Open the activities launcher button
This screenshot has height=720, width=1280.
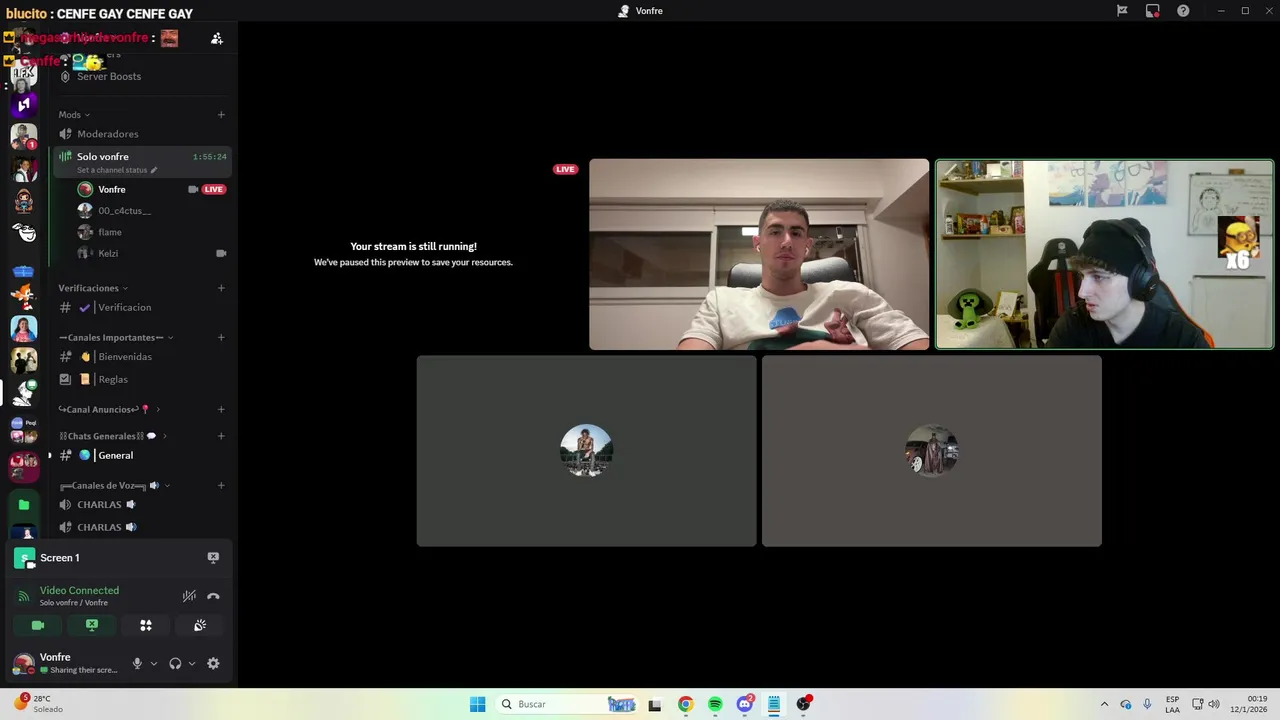pyautogui.click(x=146, y=625)
